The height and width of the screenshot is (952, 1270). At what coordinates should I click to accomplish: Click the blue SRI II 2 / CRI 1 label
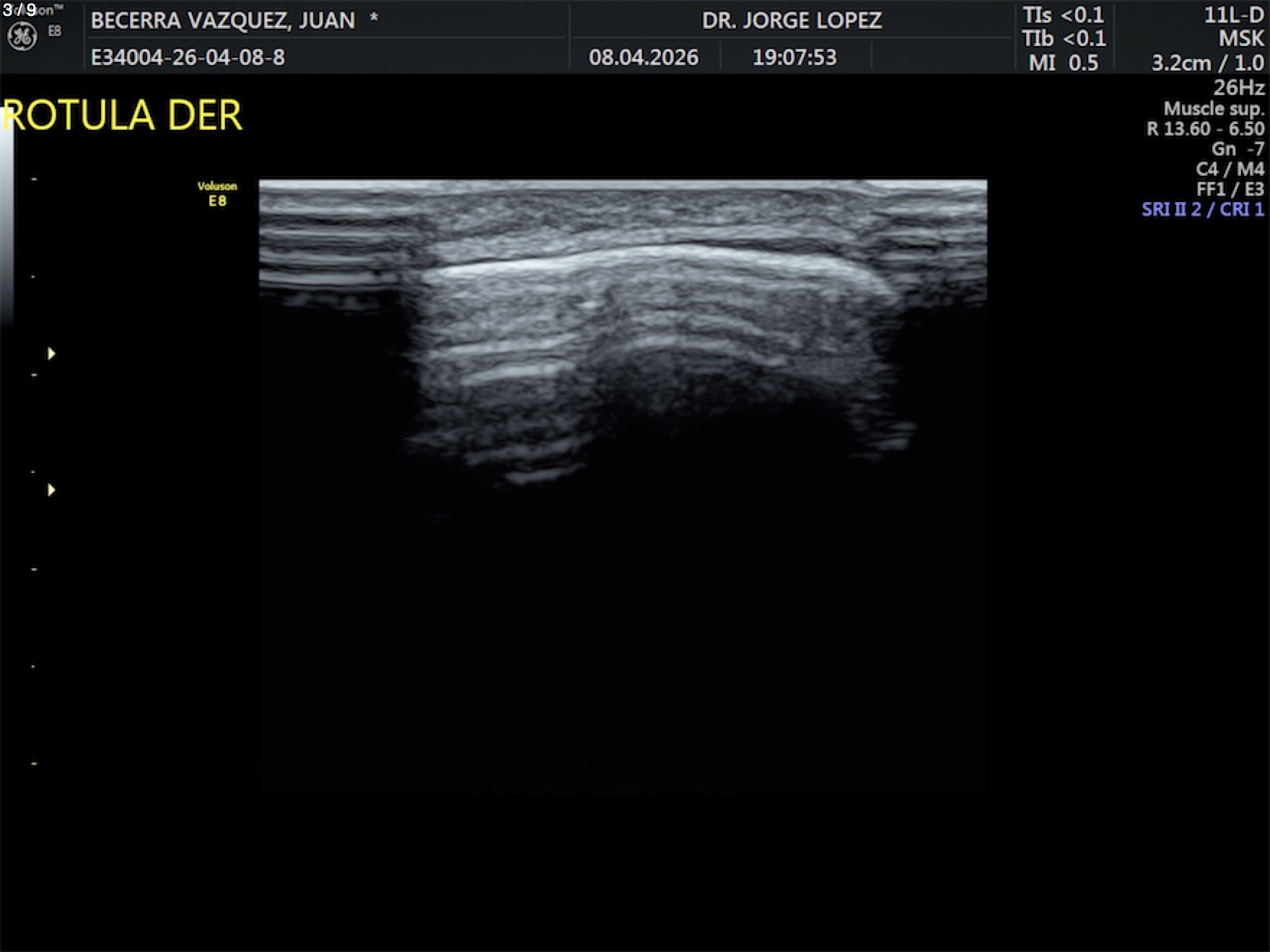click(x=1202, y=209)
